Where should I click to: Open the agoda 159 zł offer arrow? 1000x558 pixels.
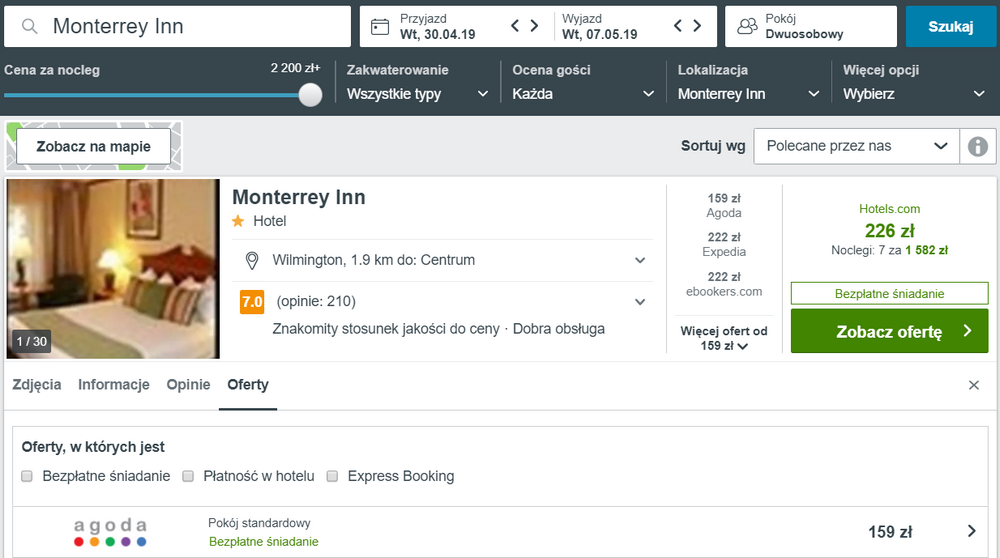(x=971, y=531)
